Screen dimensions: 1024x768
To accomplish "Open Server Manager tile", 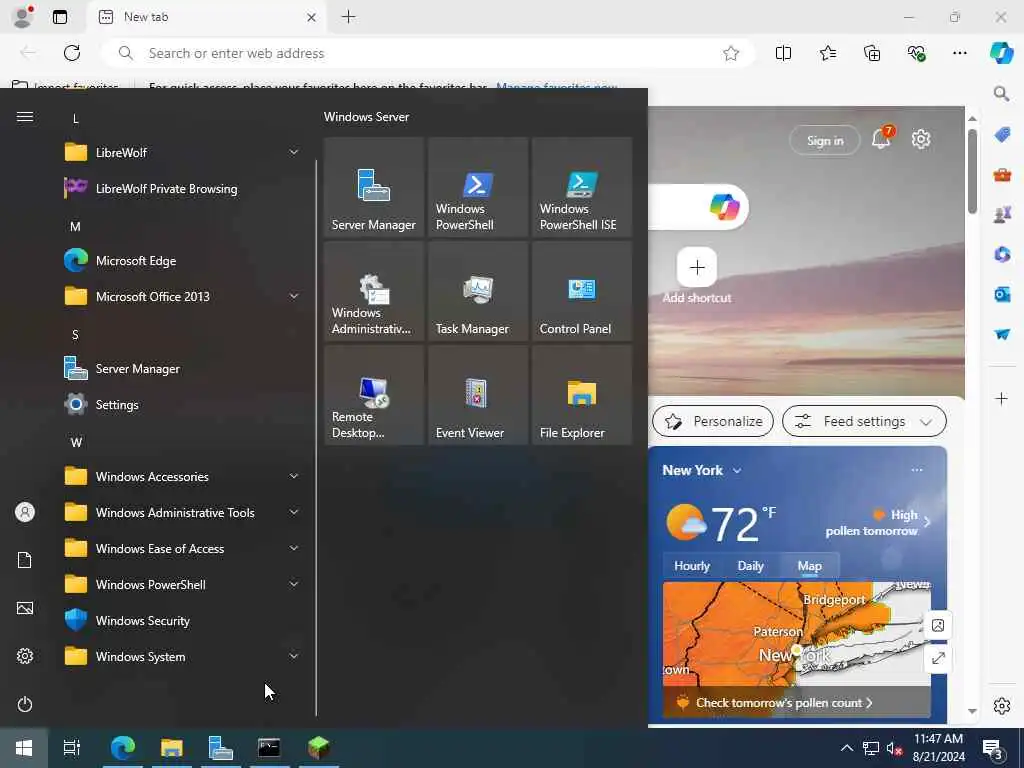I will (x=374, y=187).
